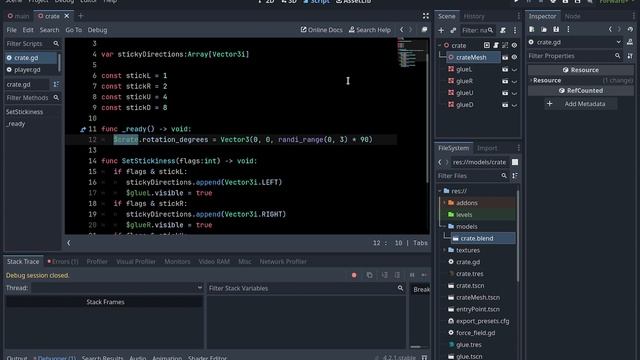Image resolution: width=640 pixels, height=360 pixels.
Task: Open Online Docs
Action: tap(321, 30)
